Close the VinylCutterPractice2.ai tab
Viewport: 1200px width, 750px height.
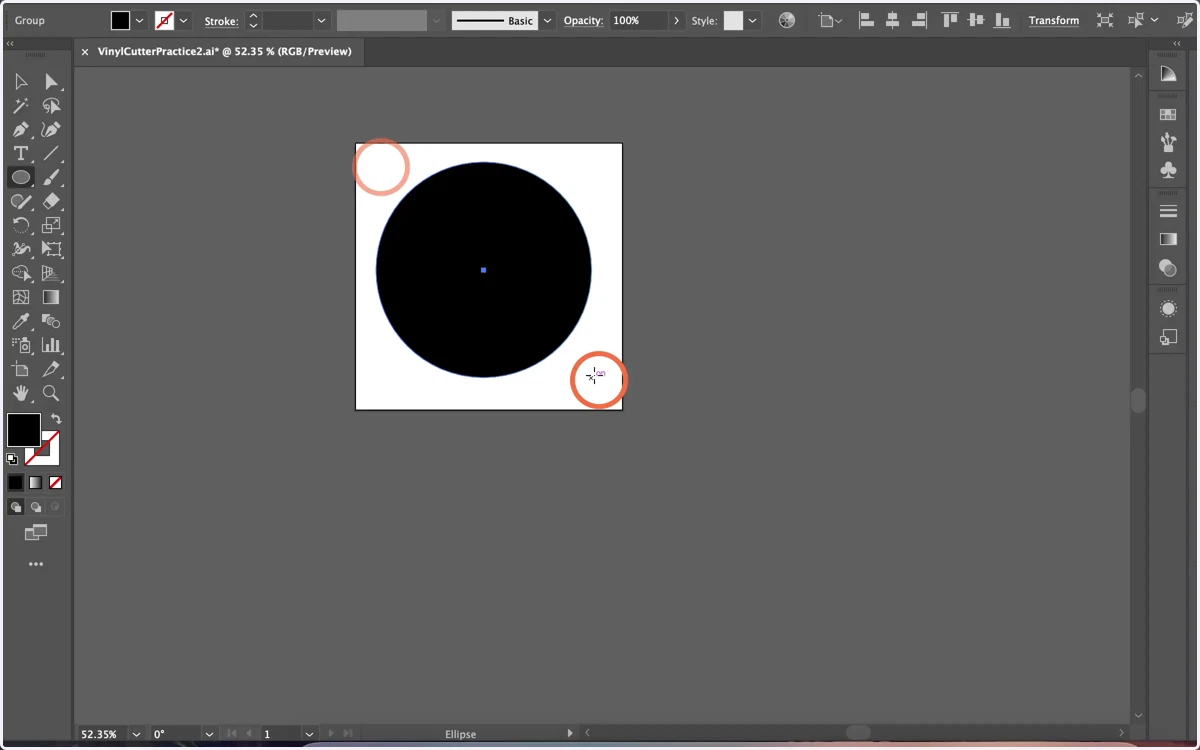[85, 52]
